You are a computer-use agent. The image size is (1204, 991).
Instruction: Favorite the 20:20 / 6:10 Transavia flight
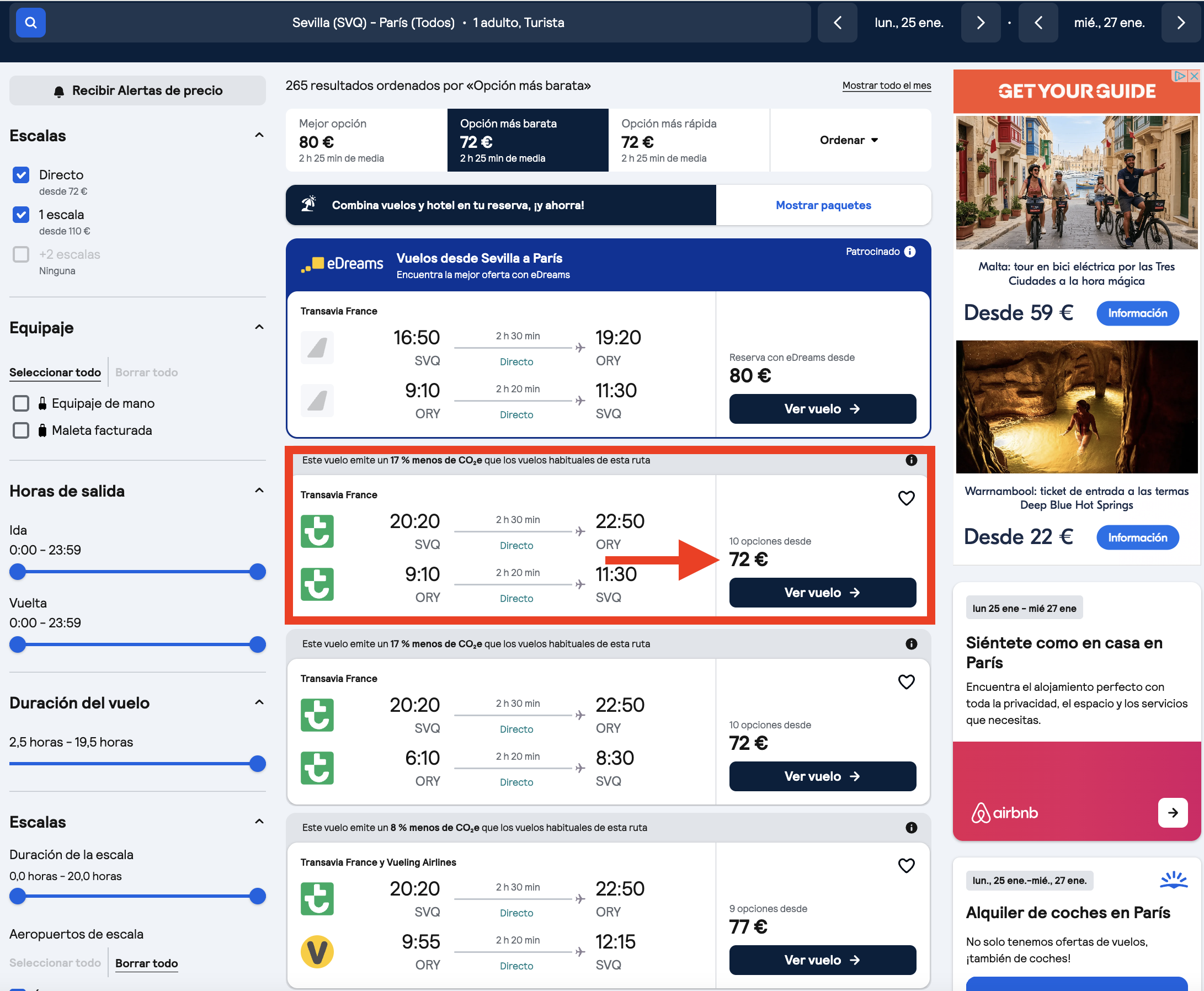906,682
